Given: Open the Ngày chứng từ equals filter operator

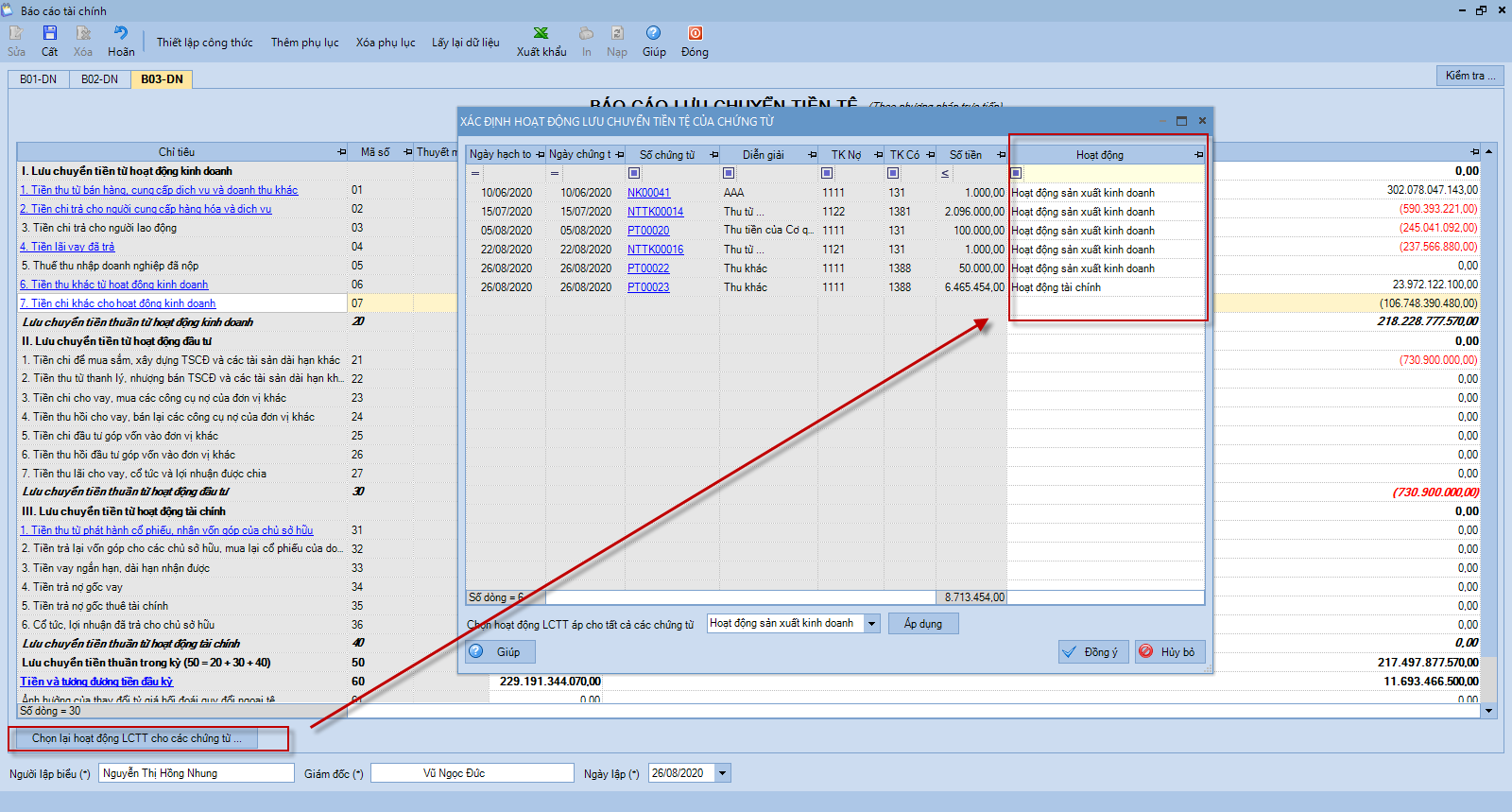Looking at the screenshot, I should (555, 173).
